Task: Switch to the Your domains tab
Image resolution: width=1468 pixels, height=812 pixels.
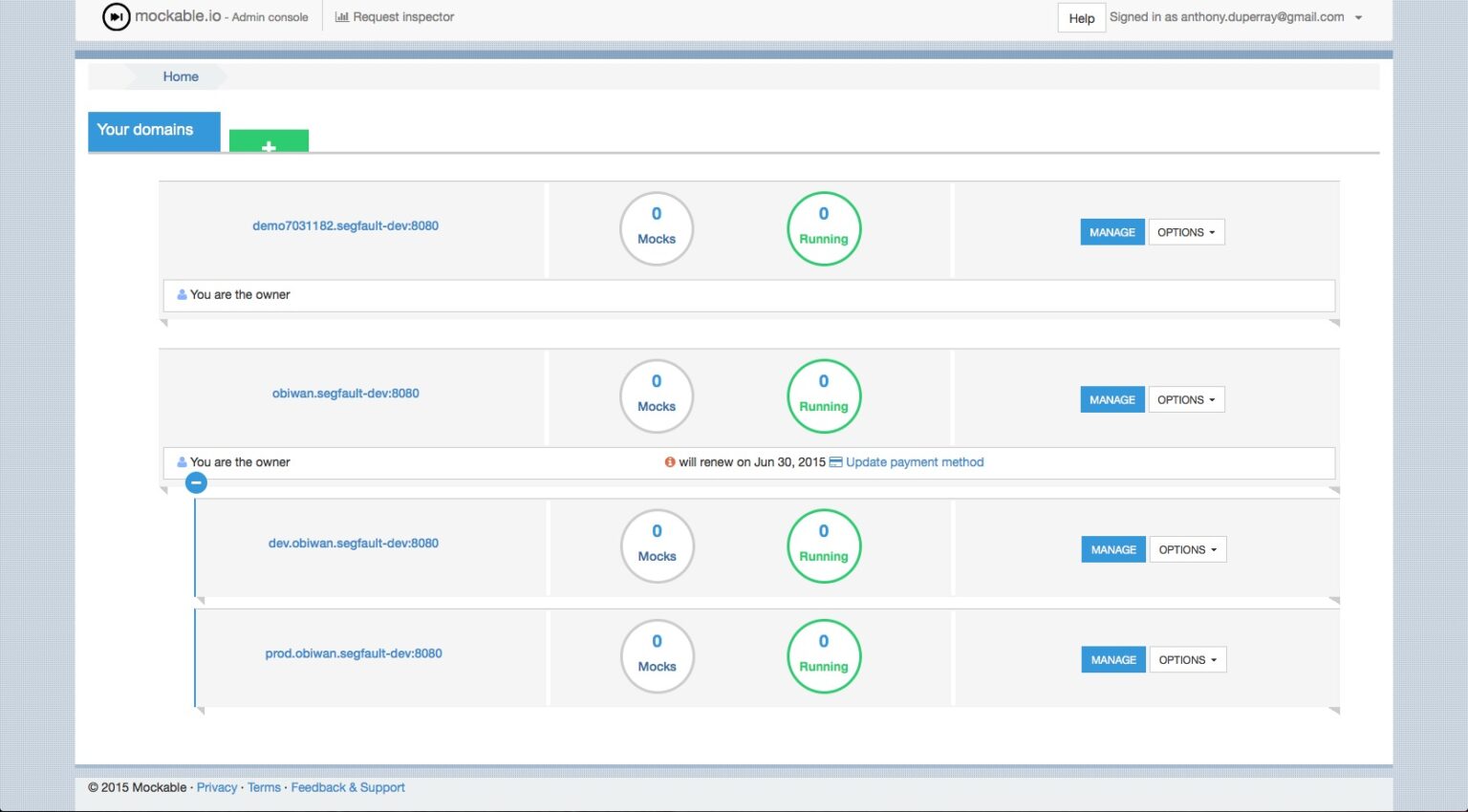Action: point(153,130)
